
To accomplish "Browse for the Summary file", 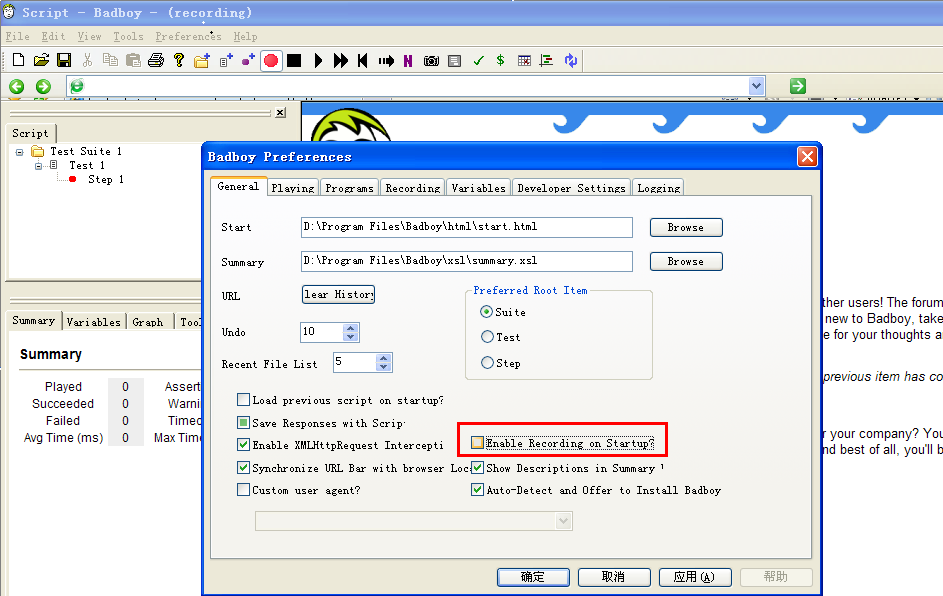I will (686, 262).
